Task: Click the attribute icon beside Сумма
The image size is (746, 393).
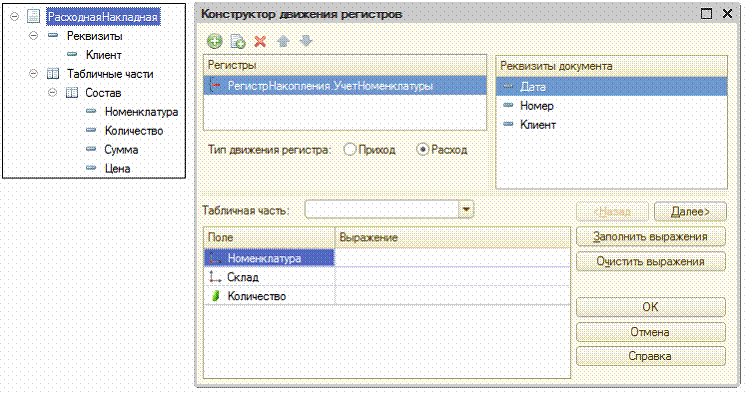Action: click(x=91, y=149)
